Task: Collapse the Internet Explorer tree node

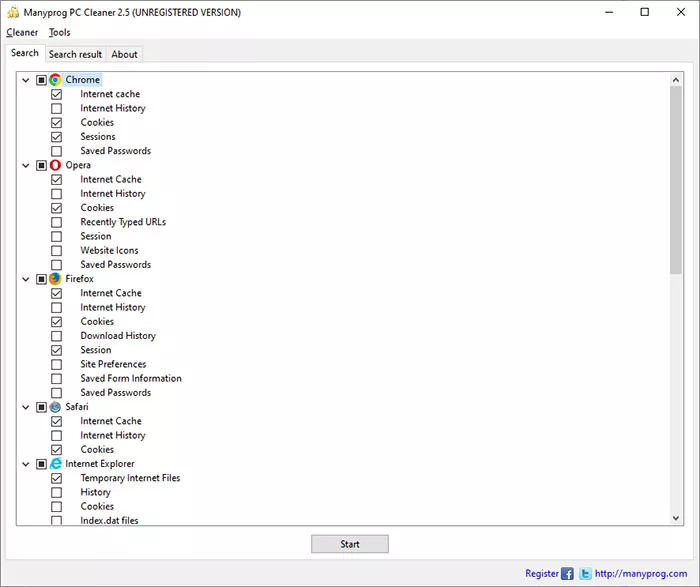Action: point(26,464)
